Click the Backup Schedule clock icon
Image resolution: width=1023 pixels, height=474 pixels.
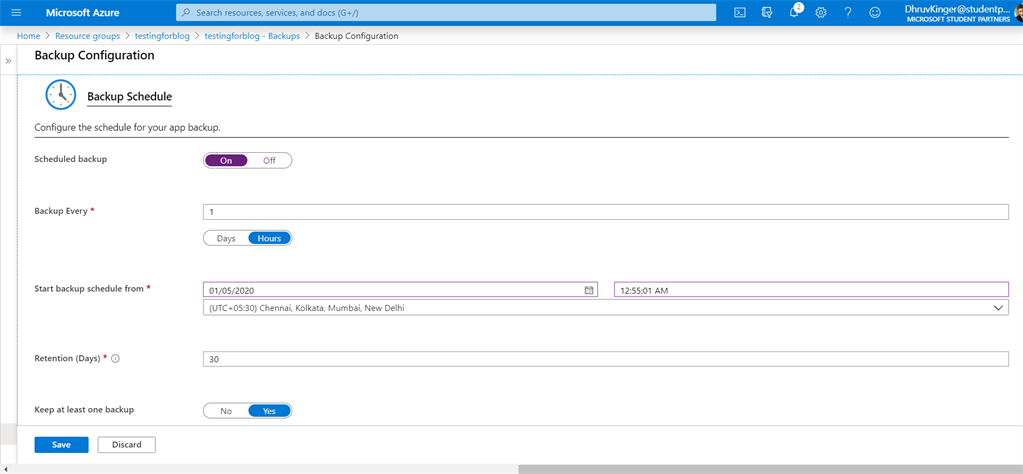(x=61, y=95)
